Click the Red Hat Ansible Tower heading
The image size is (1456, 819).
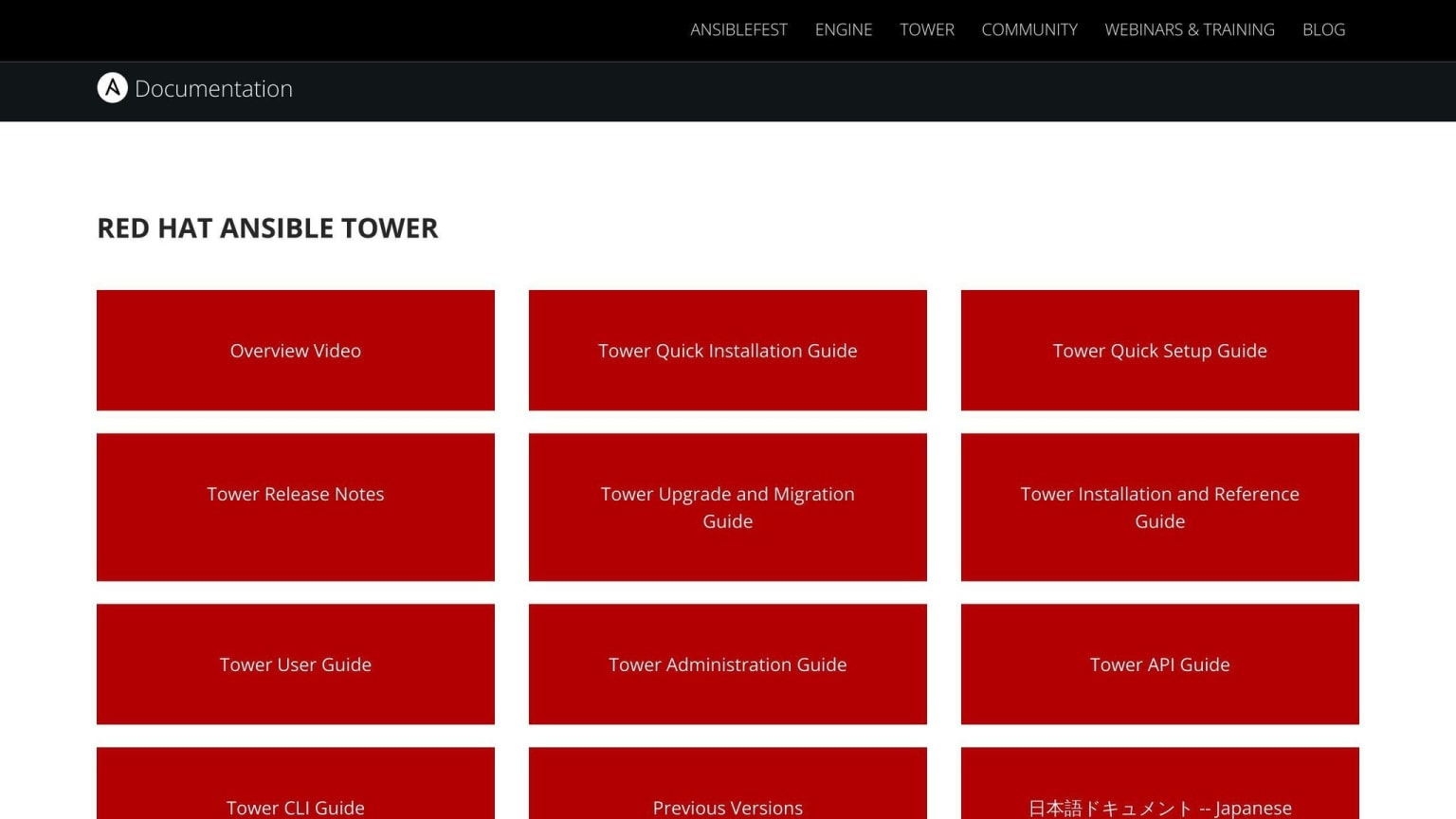click(267, 228)
